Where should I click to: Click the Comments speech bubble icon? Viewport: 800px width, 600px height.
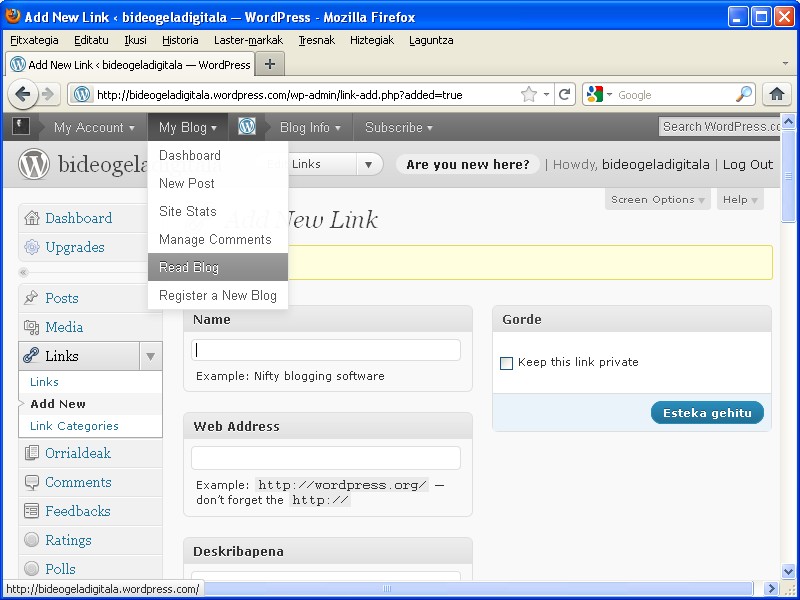(x=32, y=482)
